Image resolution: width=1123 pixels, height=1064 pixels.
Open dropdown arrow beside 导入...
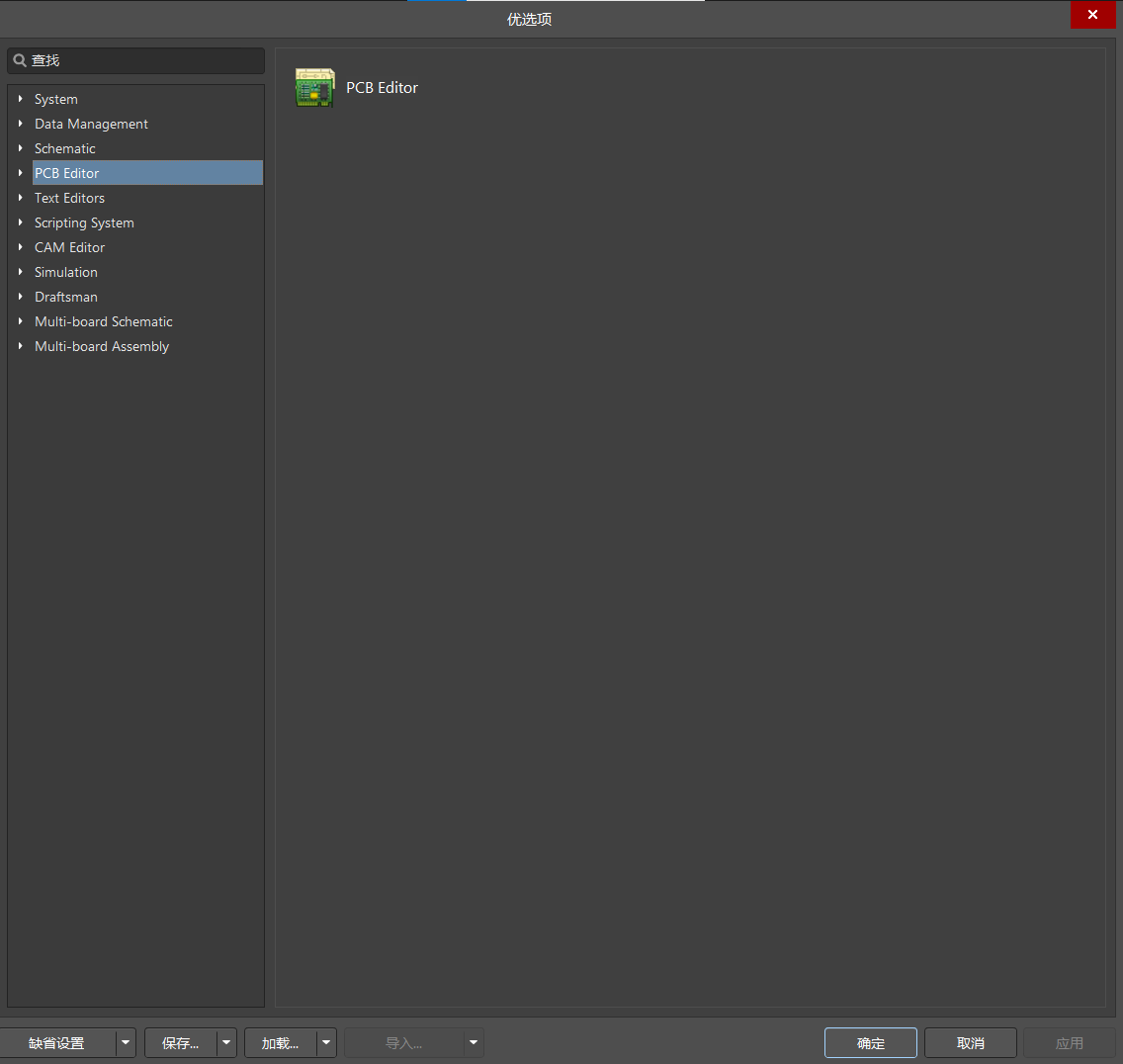pos(474,1043)
